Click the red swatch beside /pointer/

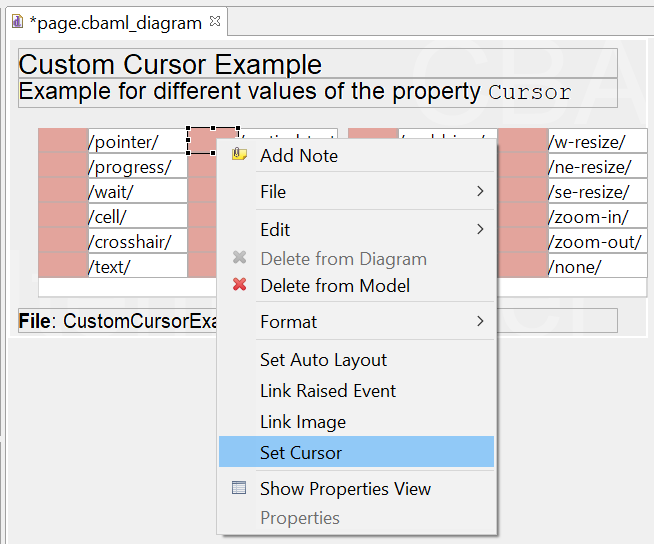click(63, 142)
